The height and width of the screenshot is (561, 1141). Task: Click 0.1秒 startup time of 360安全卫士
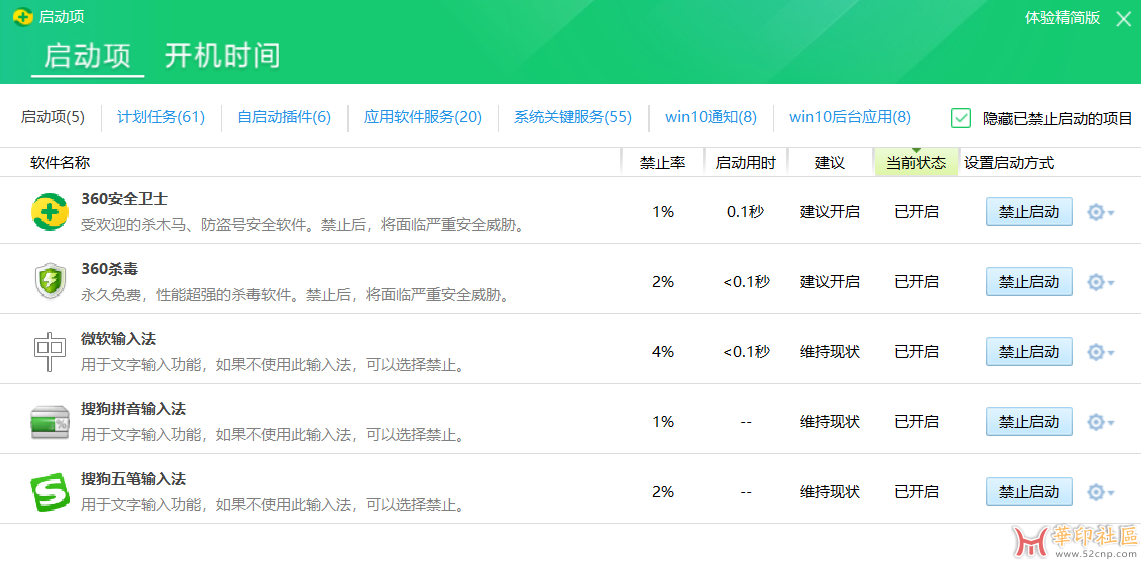tap(745, 212)
